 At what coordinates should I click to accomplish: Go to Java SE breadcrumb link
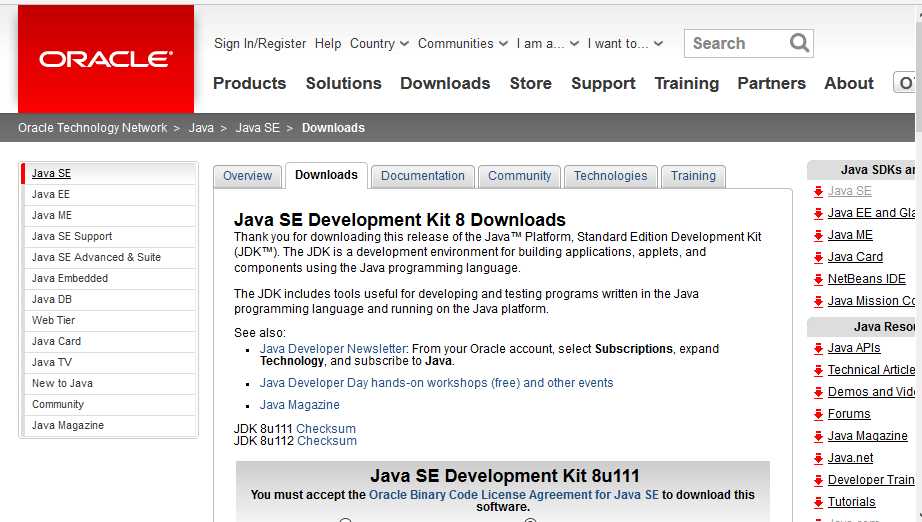pos(258,128)
